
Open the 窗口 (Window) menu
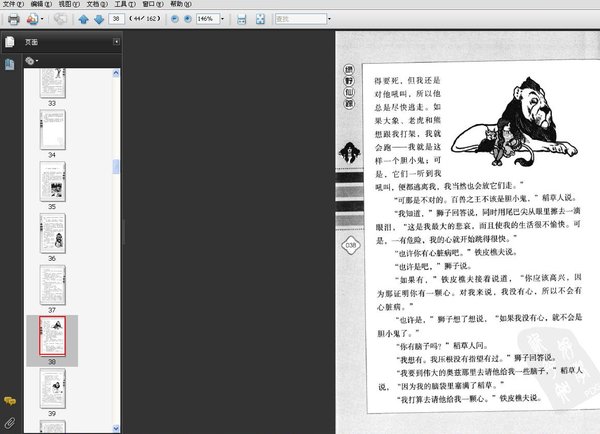coord(153,4)
